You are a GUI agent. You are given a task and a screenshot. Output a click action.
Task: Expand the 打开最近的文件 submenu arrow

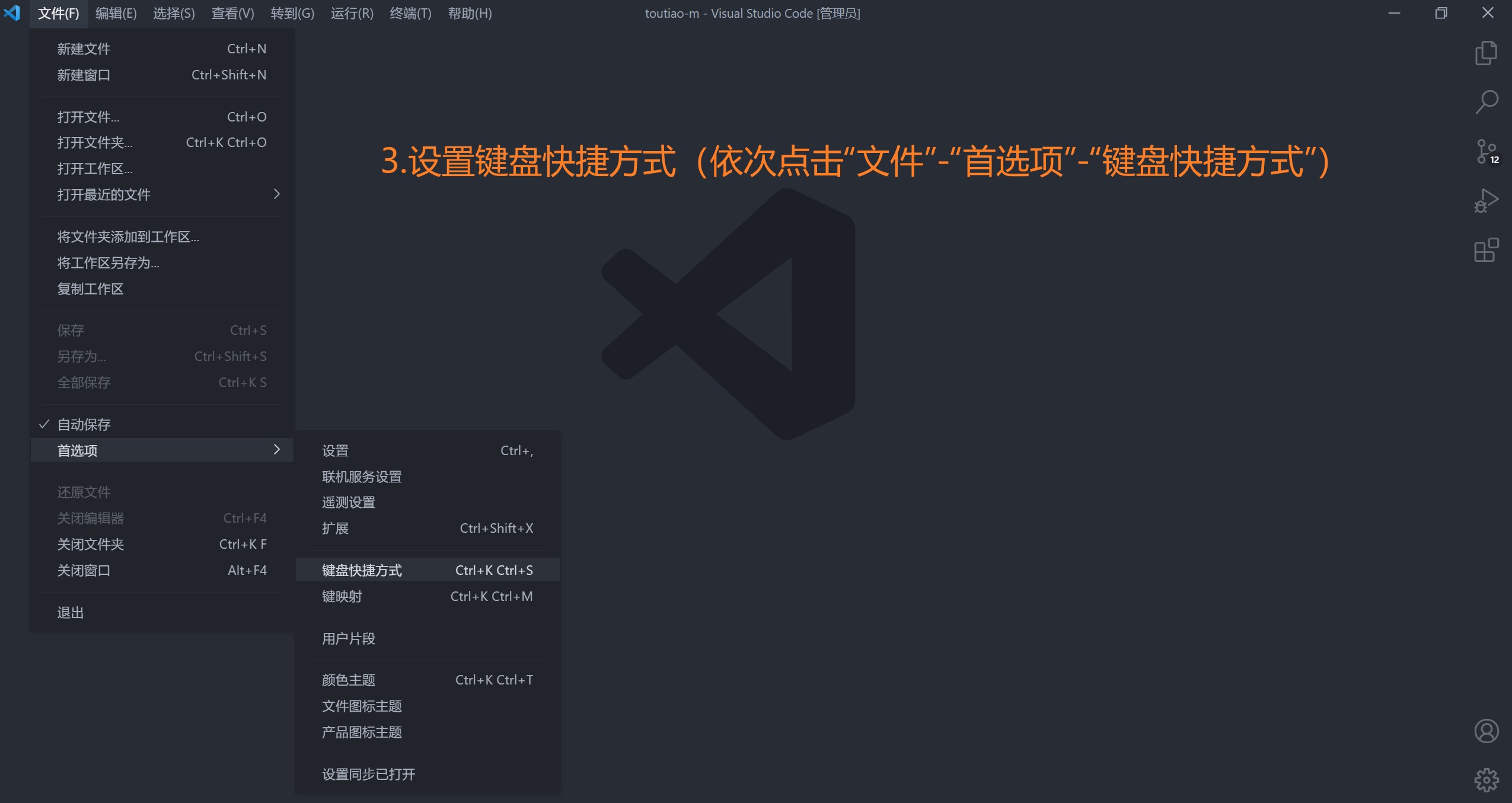point(276,194)
